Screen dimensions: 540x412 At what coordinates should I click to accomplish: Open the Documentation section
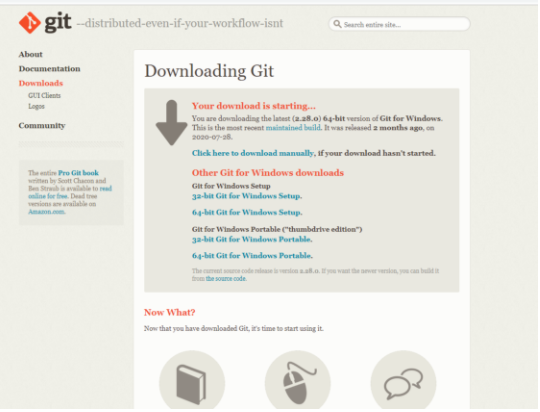pos(50,69)
